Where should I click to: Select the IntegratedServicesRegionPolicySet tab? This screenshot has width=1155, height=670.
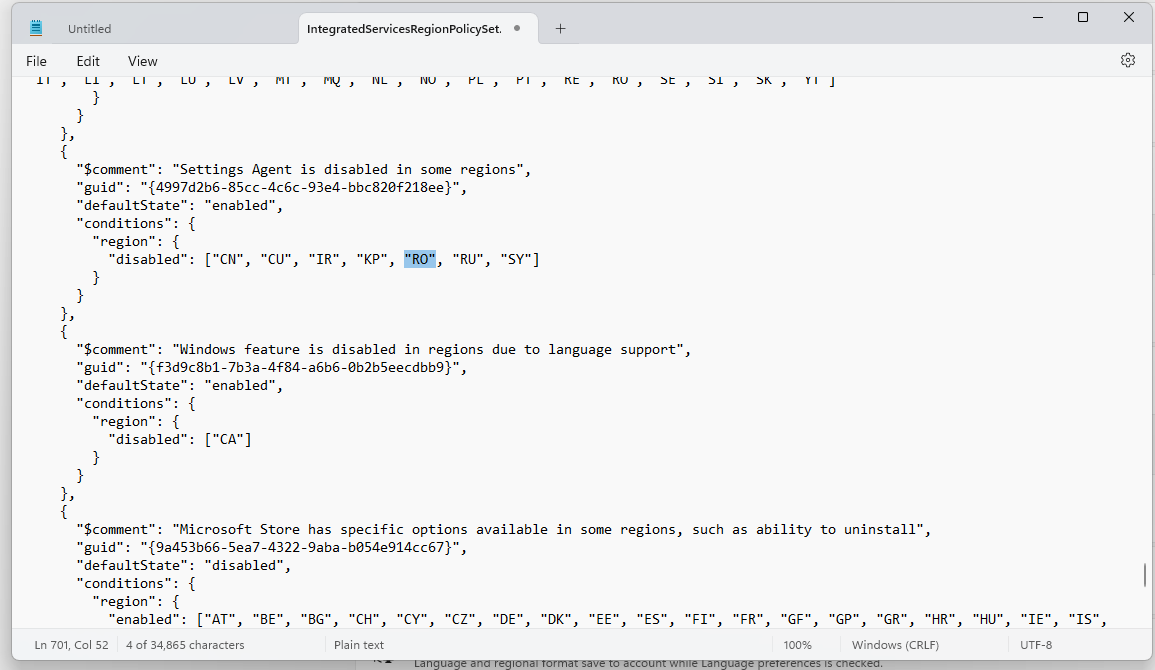[405, 29]
